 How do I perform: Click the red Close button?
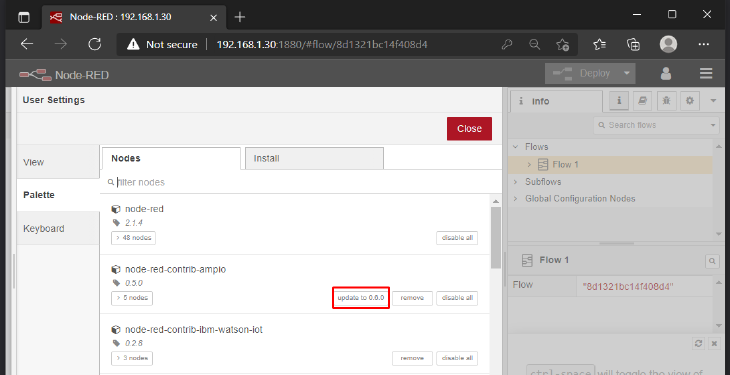tap(469, 129)
